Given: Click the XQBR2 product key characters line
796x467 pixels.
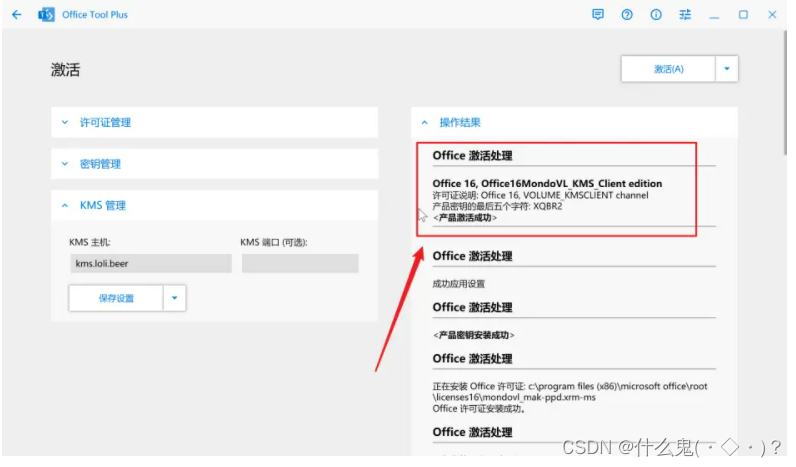Looking at the screenshot, I should coord(498,207).
